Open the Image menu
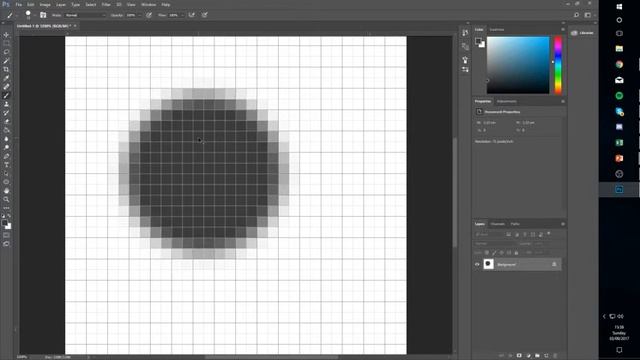 point(45,4)
